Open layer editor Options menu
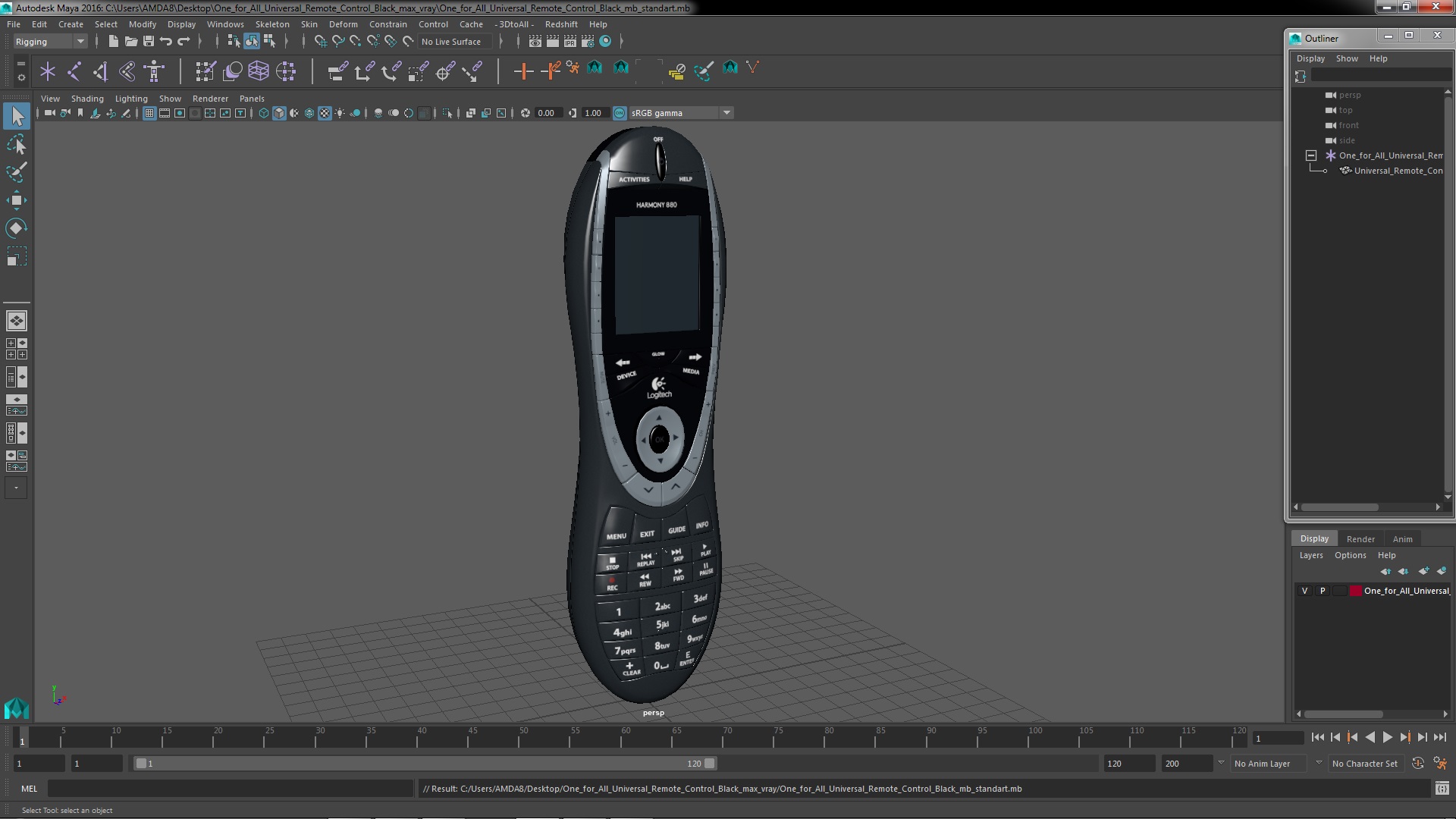The width and height of the screenshot is (1456, 819). [x=1350, y=555]
